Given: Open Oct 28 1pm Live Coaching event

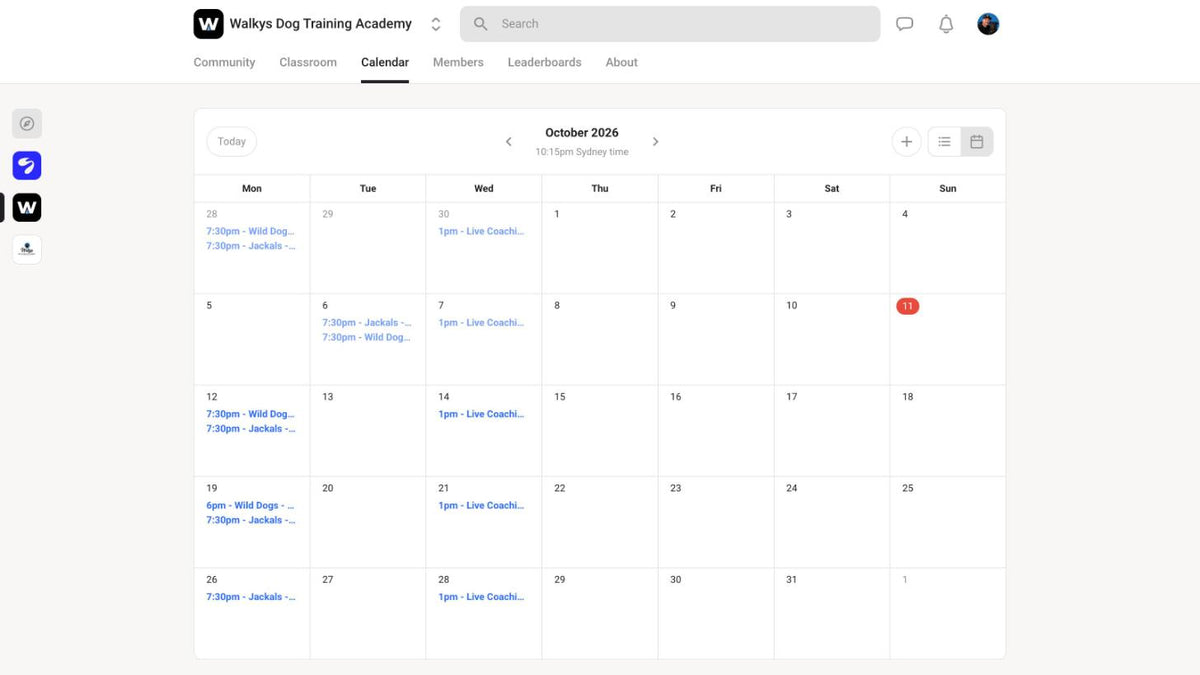Looking at the screenshot, I should tap(481, 597).
